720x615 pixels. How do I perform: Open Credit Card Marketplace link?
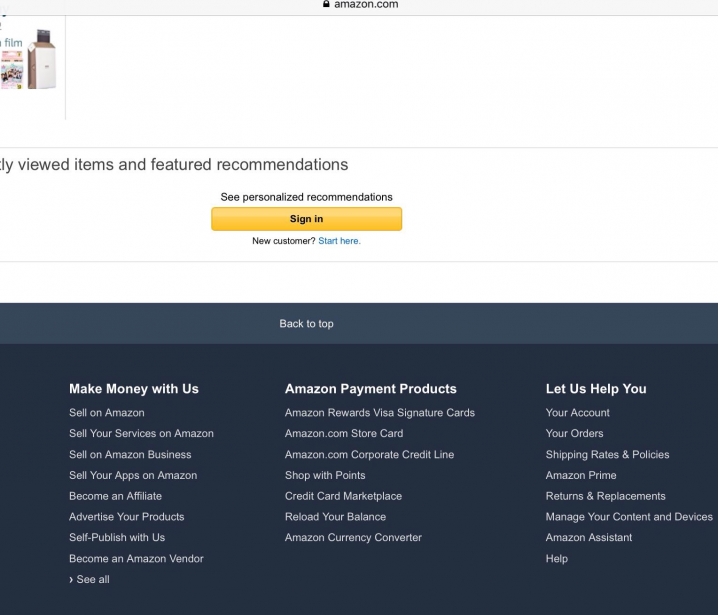tap(343, 496)
